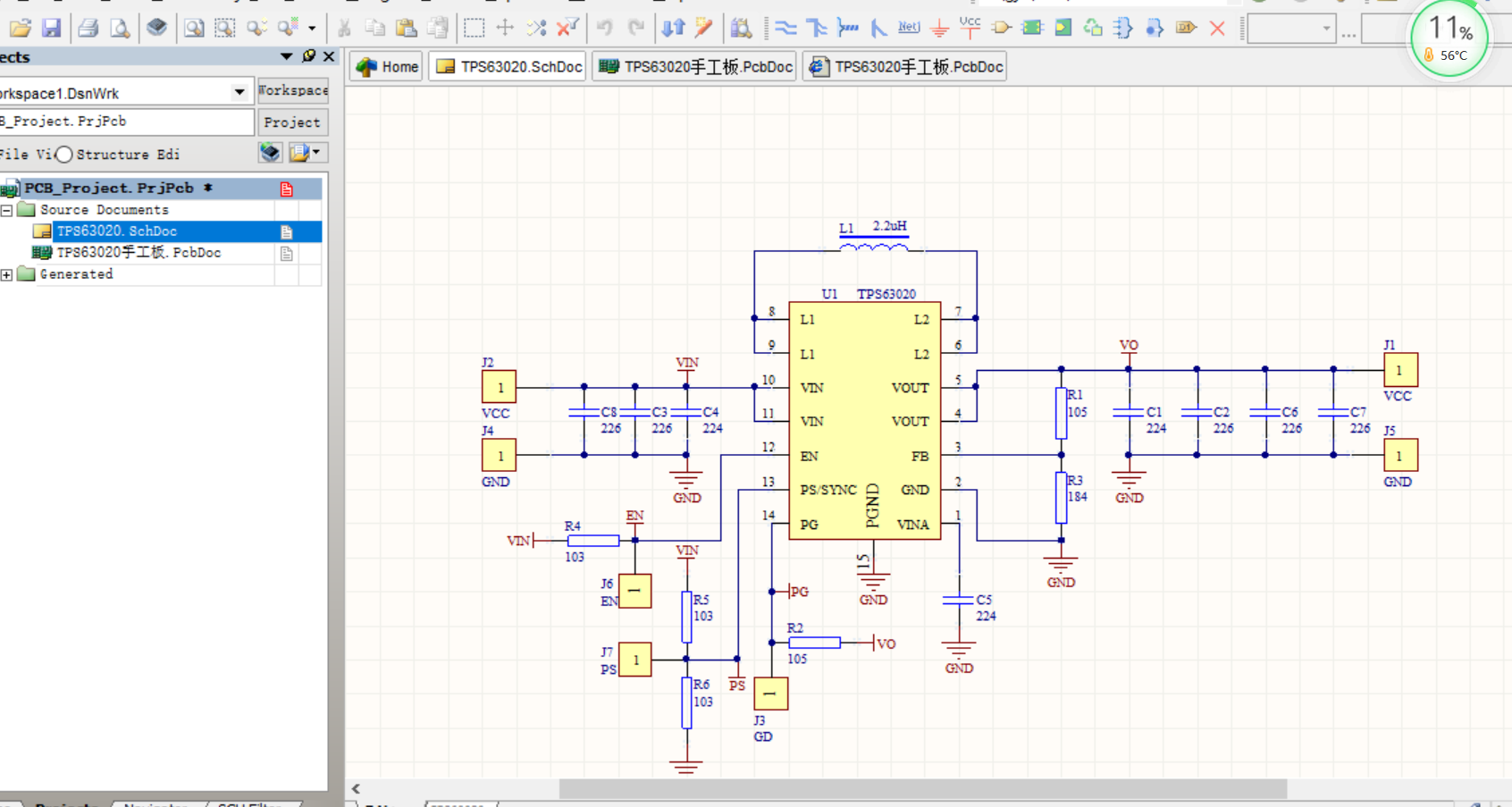
Task: Toggle hierarchy navigation with the Up/Down arrows icon
Action: coord(673,28)
